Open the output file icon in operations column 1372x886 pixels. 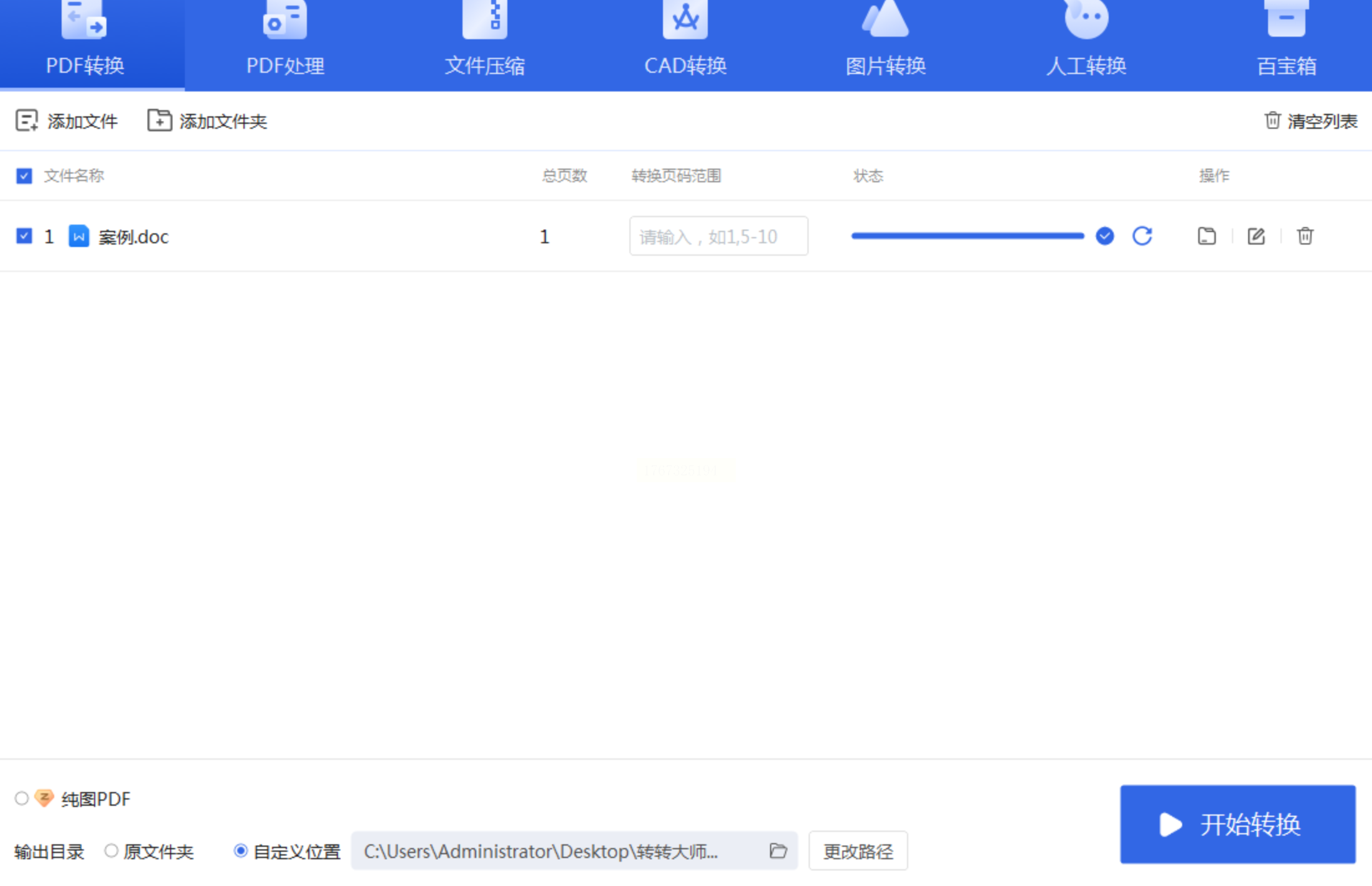(x=1206, y=236)
